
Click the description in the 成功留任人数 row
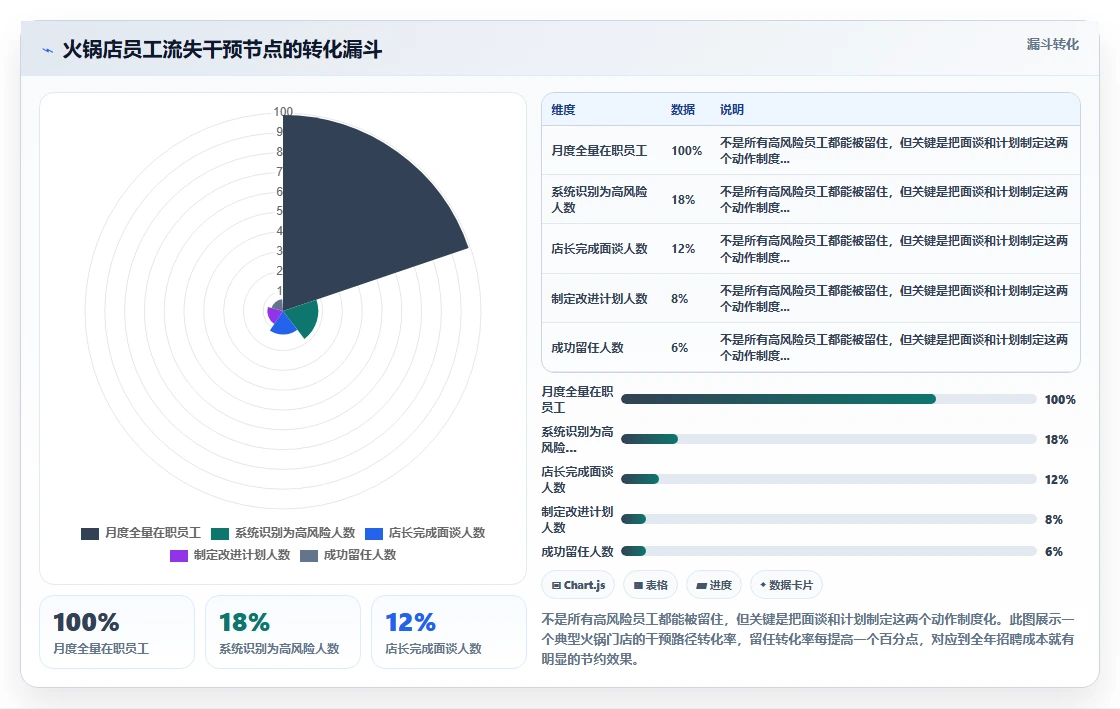point(894,348)
